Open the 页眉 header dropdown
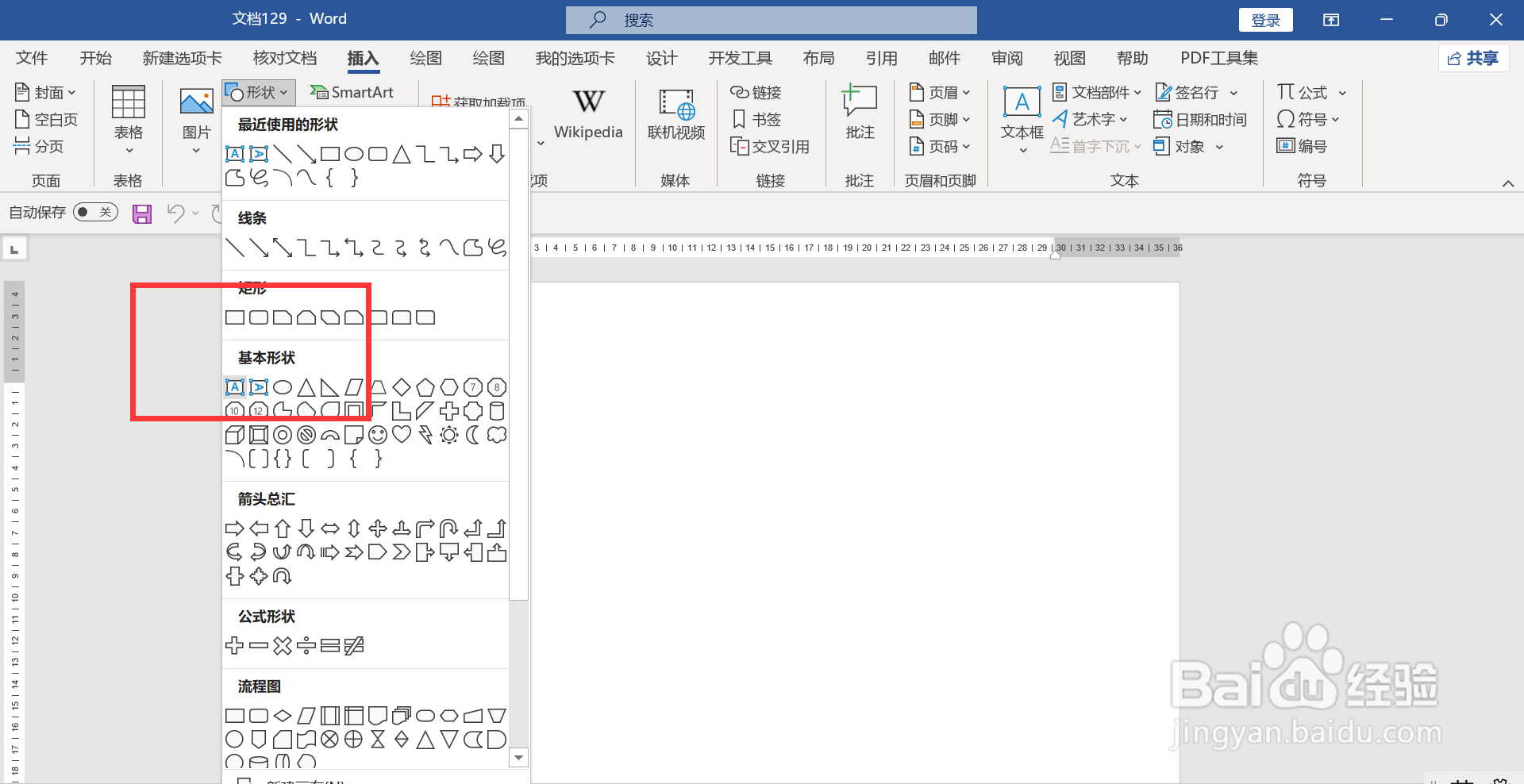 (940, 93)
